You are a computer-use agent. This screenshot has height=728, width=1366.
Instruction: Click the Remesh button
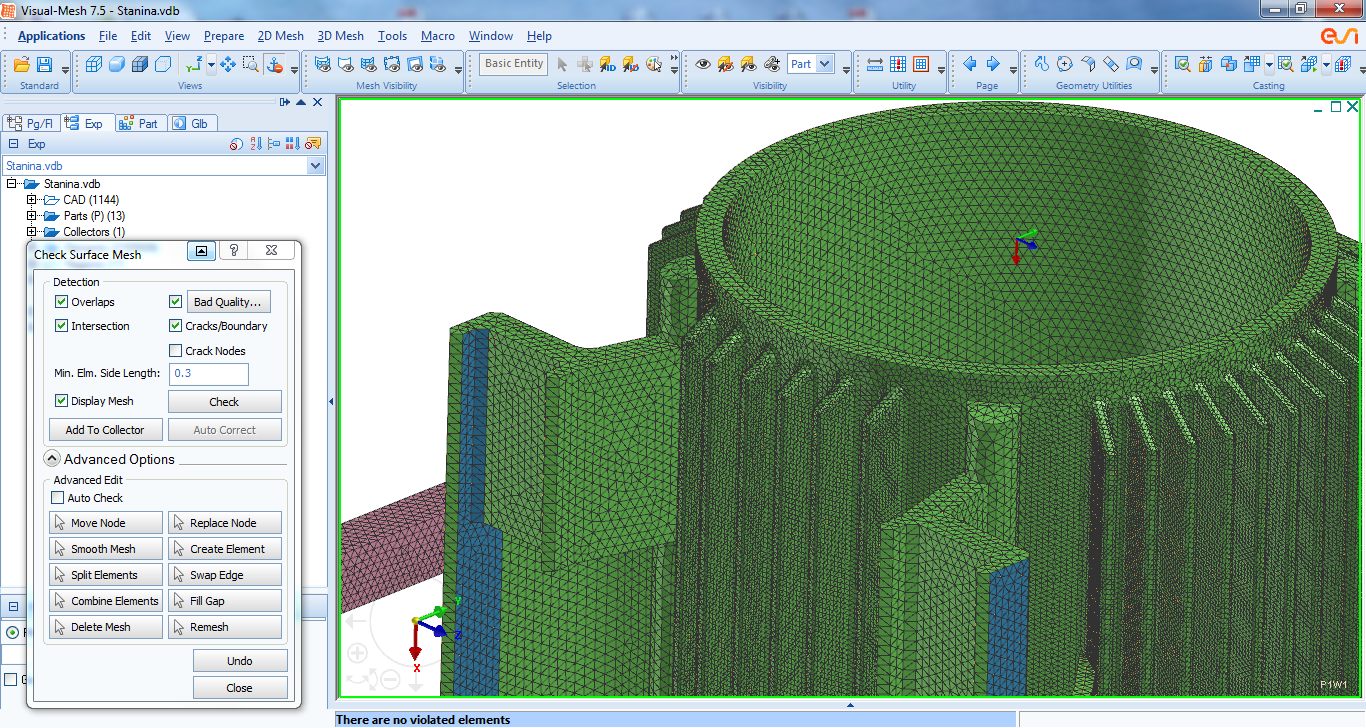click(x=224, y=627)
